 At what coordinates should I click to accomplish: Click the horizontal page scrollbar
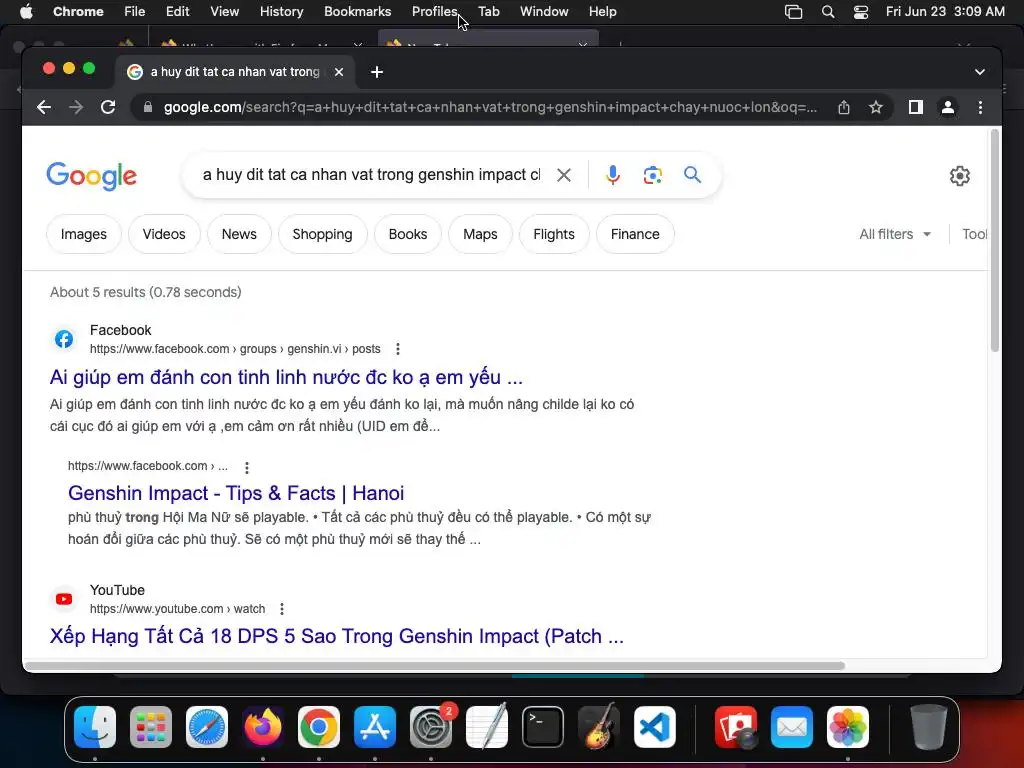pyautogui.click(x=434, y=665)
